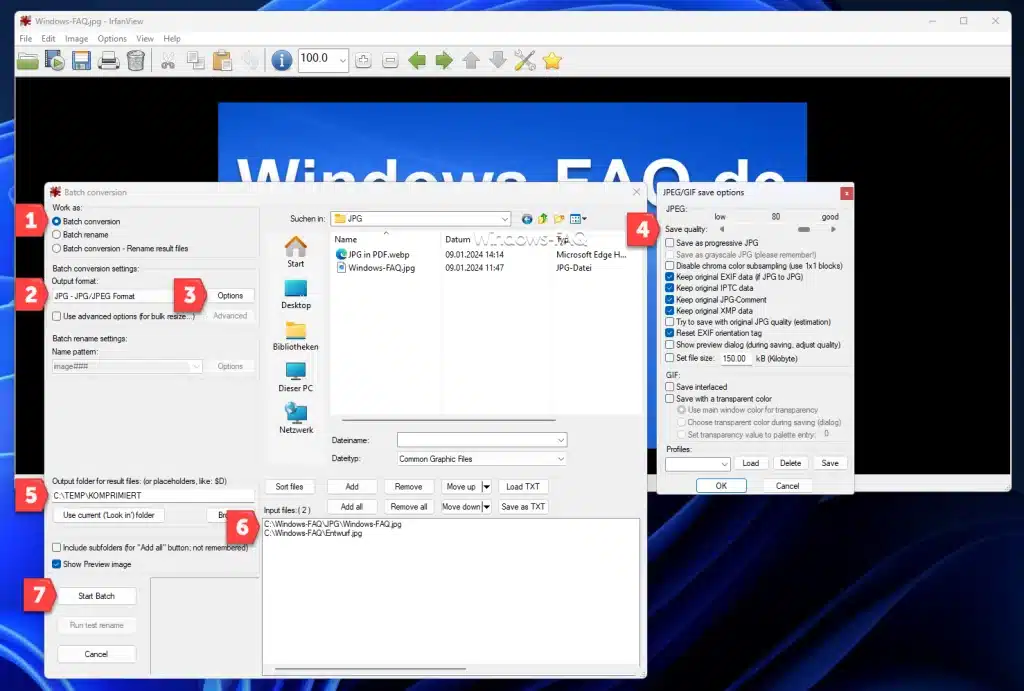Click the Sort files button

[x=289, y=487]
